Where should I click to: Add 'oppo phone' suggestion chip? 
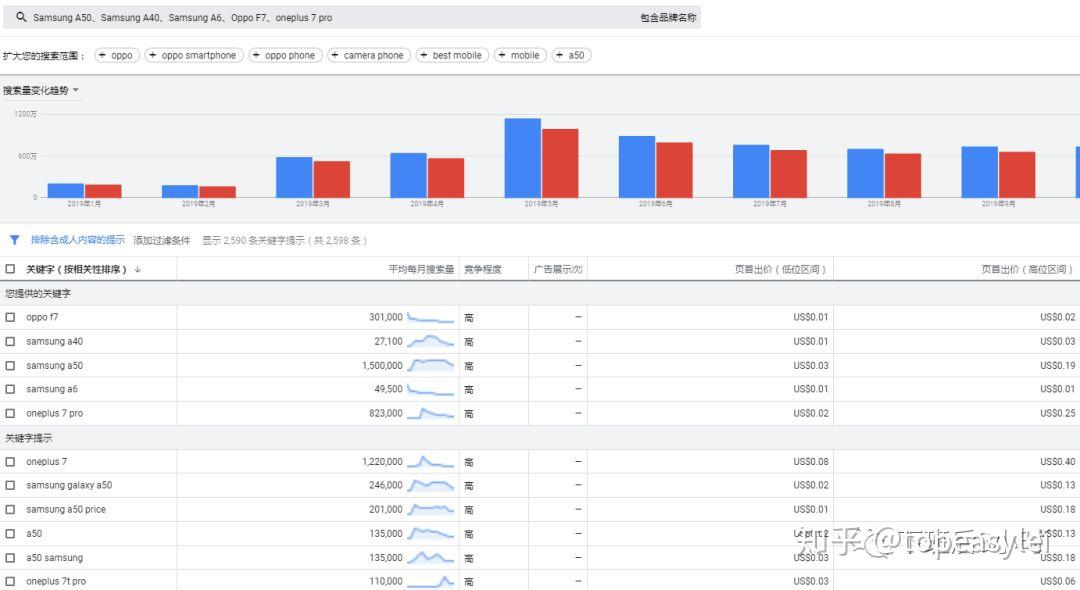point(285,55)
